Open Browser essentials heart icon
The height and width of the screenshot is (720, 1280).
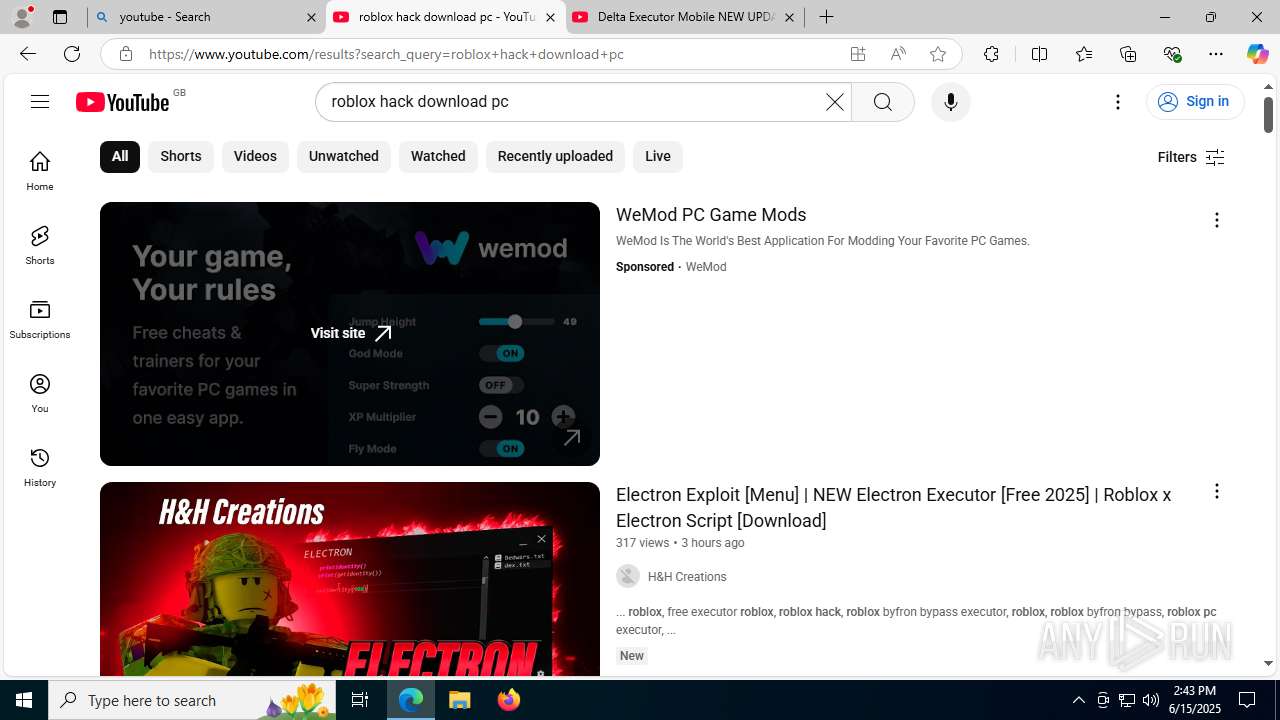(x=1172, y=54)
